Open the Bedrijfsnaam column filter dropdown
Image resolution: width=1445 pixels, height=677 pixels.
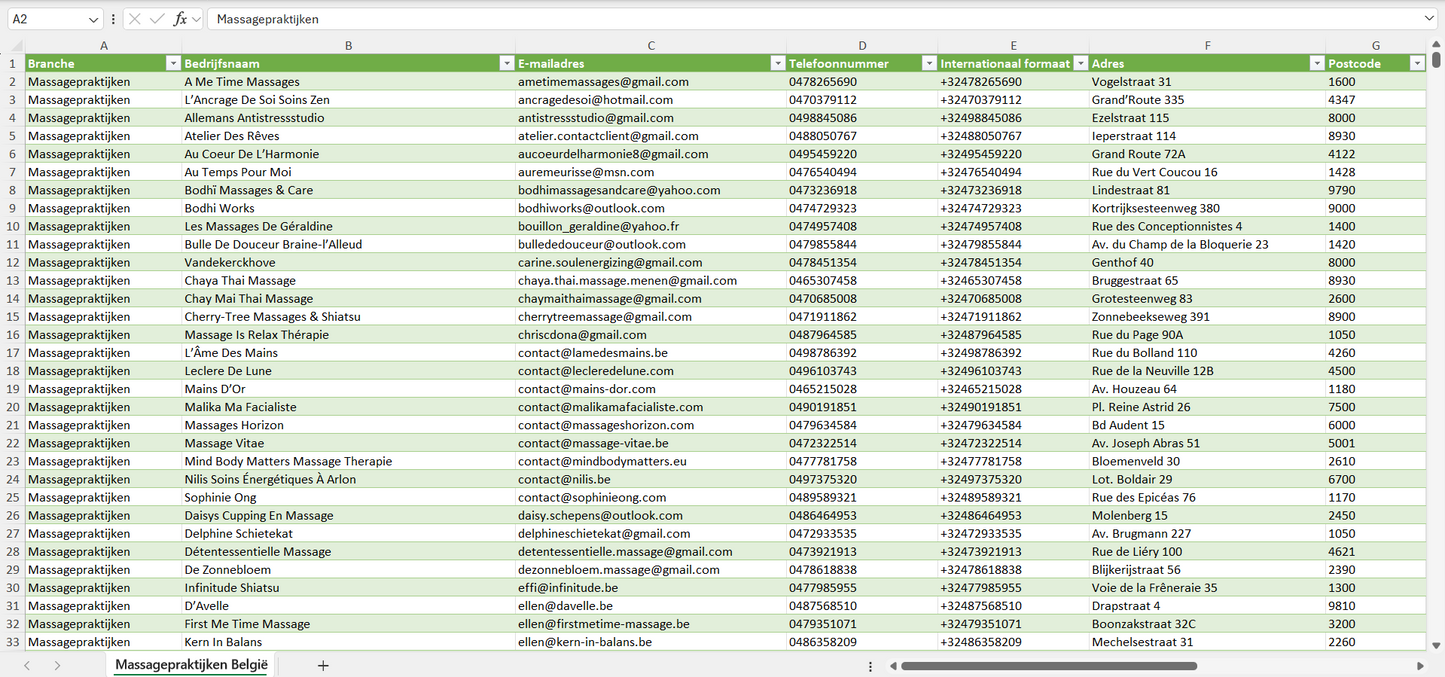point(506,64)
